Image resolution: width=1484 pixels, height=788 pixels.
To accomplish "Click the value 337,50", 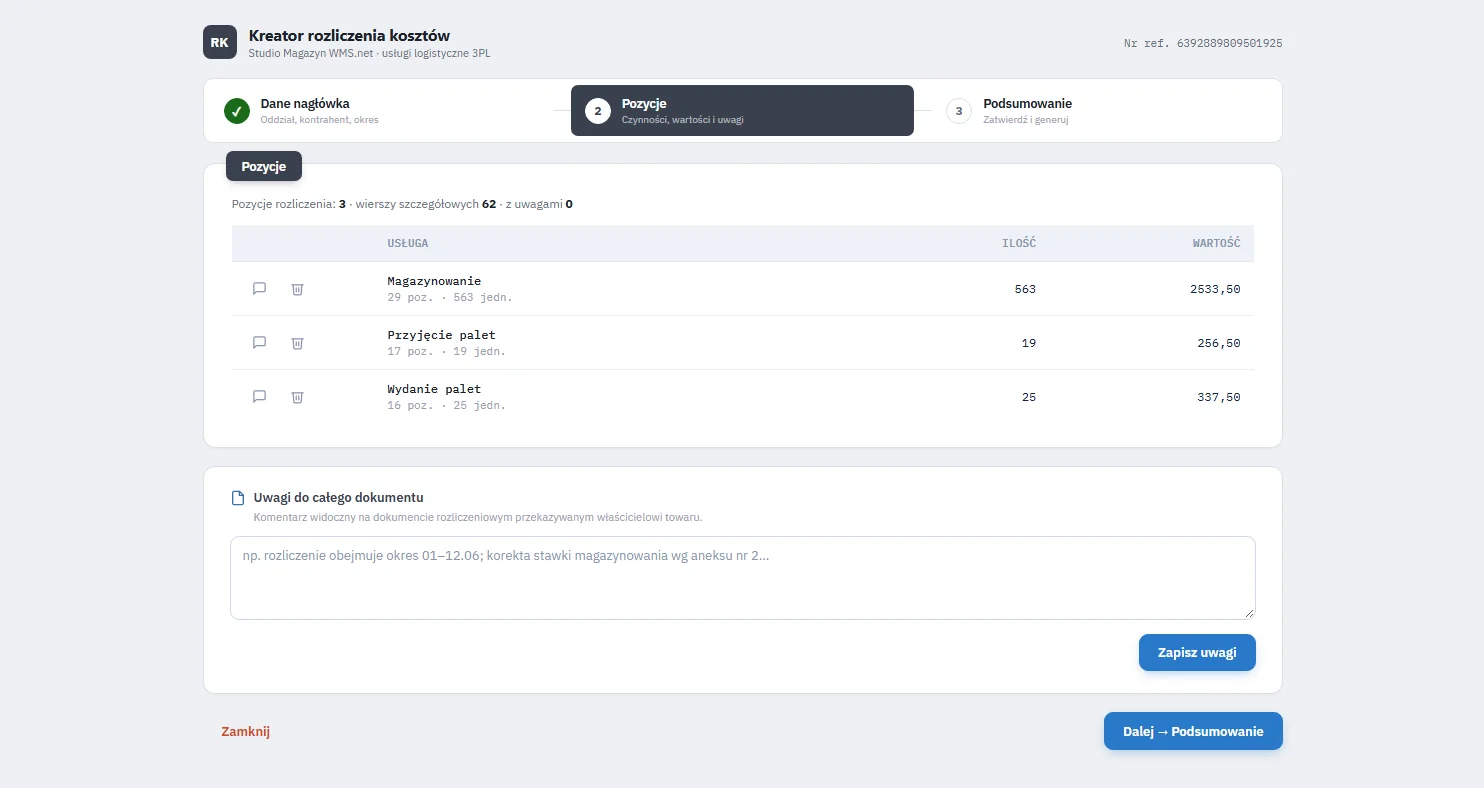I will click(x=1219, y=397).
